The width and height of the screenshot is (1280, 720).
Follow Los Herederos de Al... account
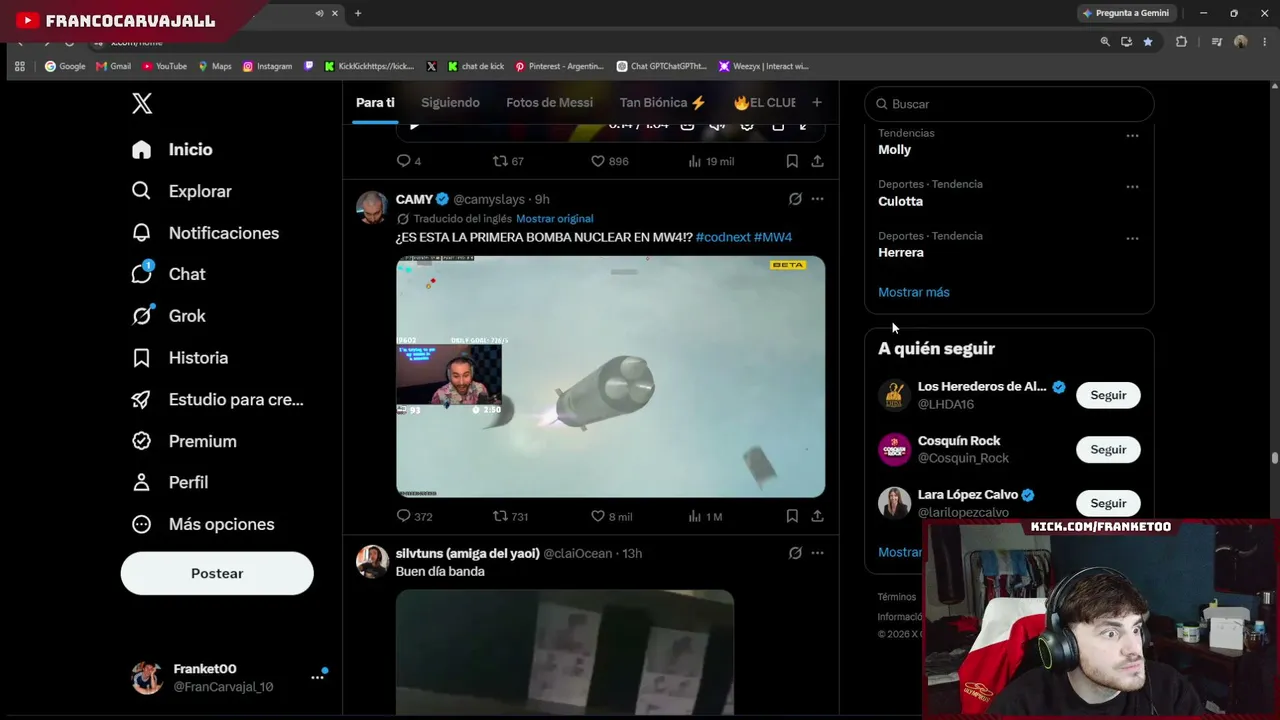click(x=1108, y=395)
